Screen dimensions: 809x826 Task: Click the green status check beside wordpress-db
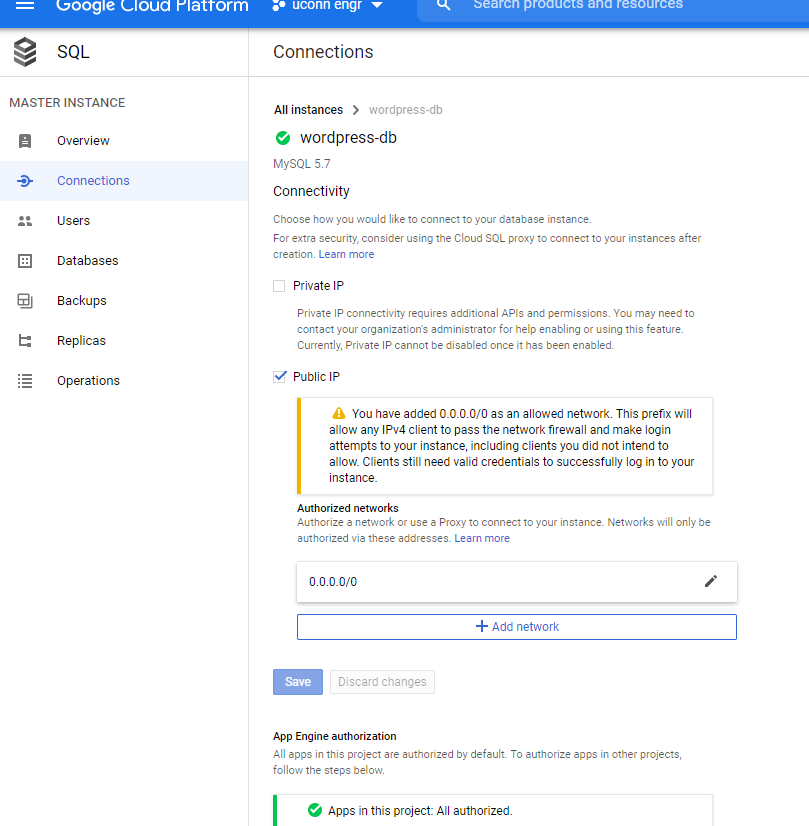(283, 138)
